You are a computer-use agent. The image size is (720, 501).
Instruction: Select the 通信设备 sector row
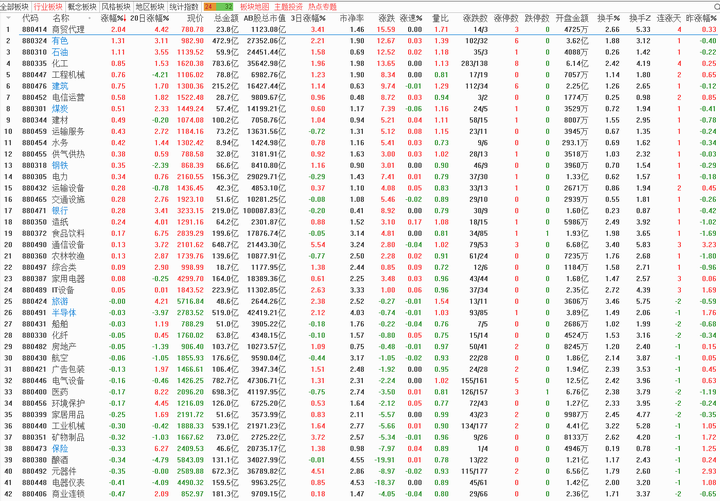coord(360,245)
